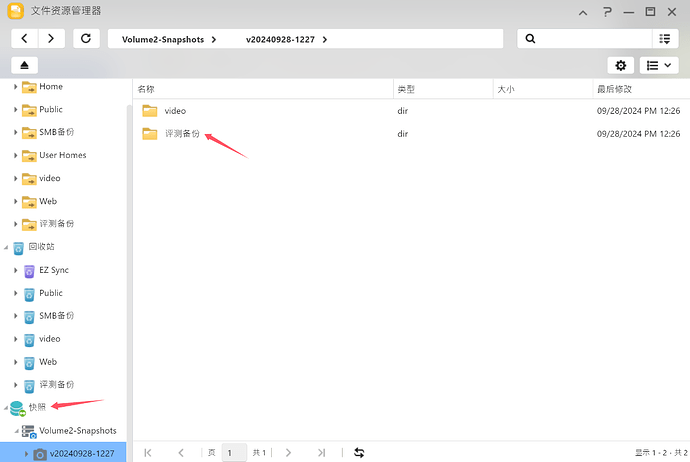Sort by 最后修改 column header
Screen dimensions: 690x462
point(613,89)
